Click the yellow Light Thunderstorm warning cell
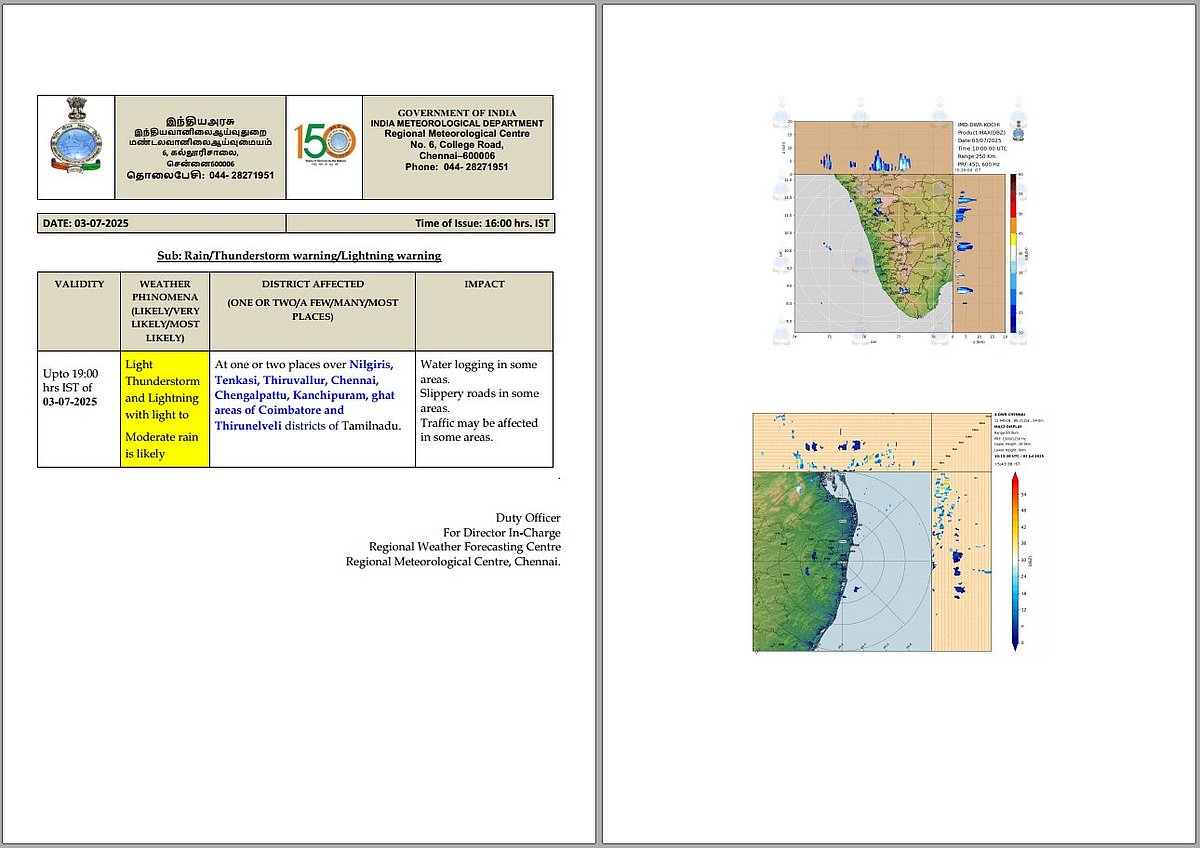Image resolution: width=1200 pixels, height=848 pixels. coord(164,408)
